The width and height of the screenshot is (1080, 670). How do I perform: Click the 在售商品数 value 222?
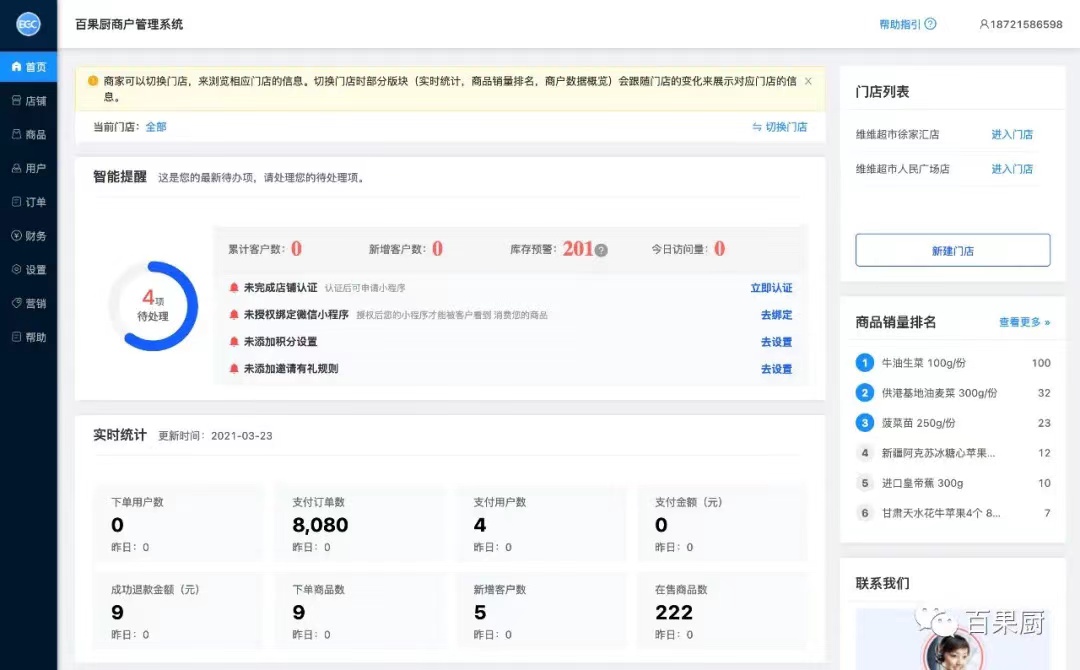(674, 612)
